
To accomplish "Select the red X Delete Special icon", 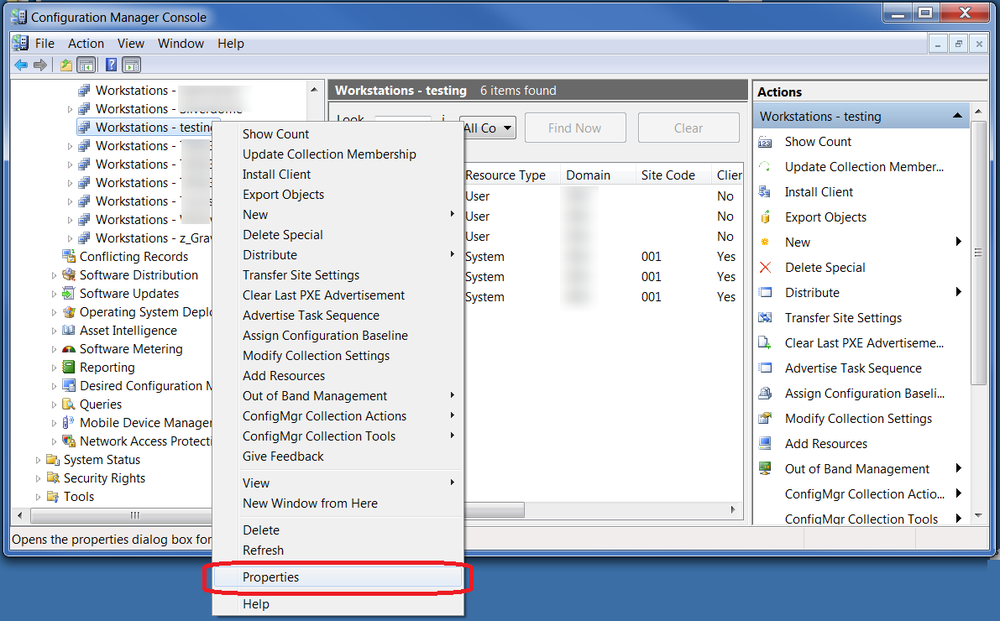I will 765,267.
